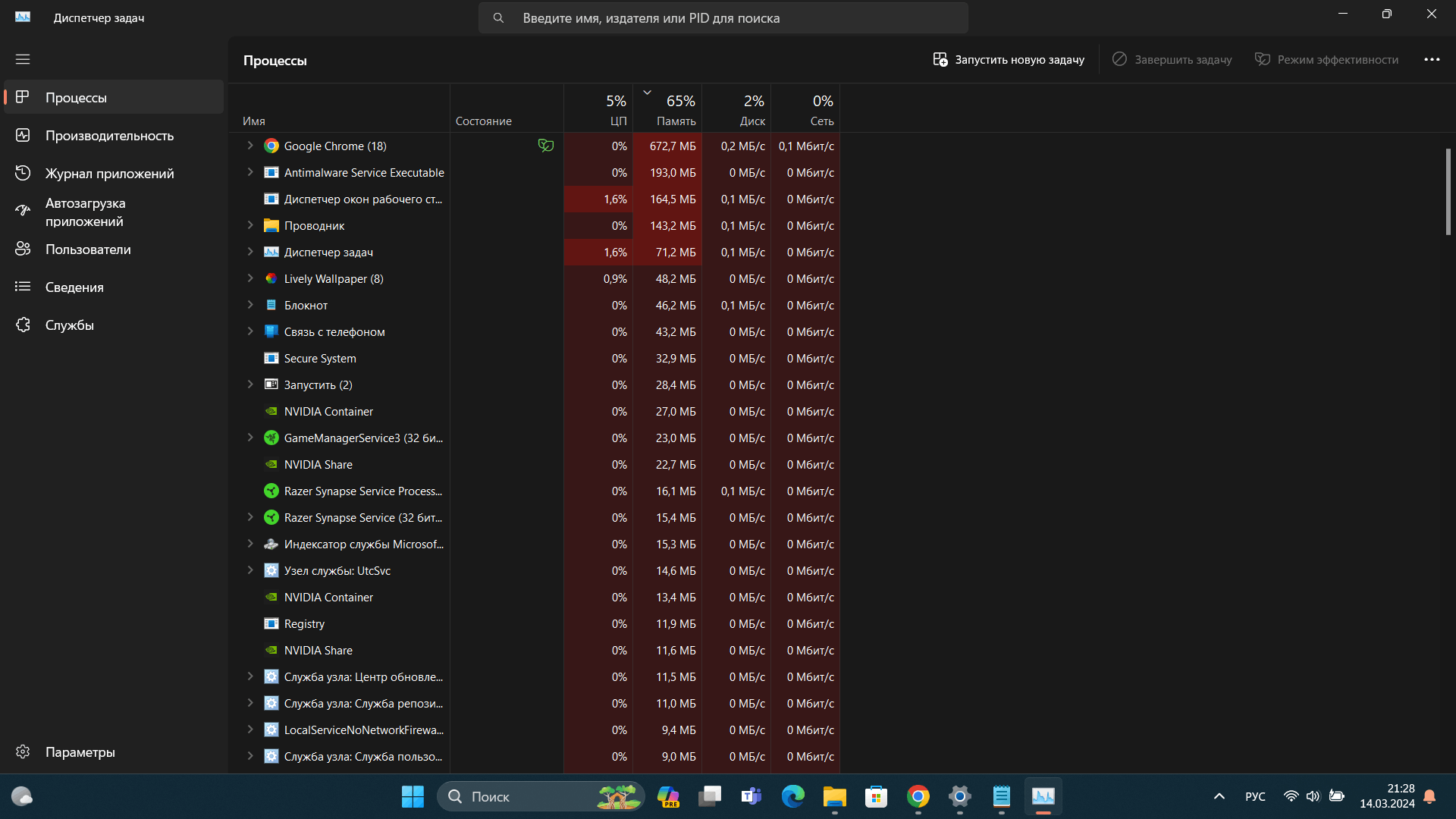Switch to Производительность tab

(114, 135)
